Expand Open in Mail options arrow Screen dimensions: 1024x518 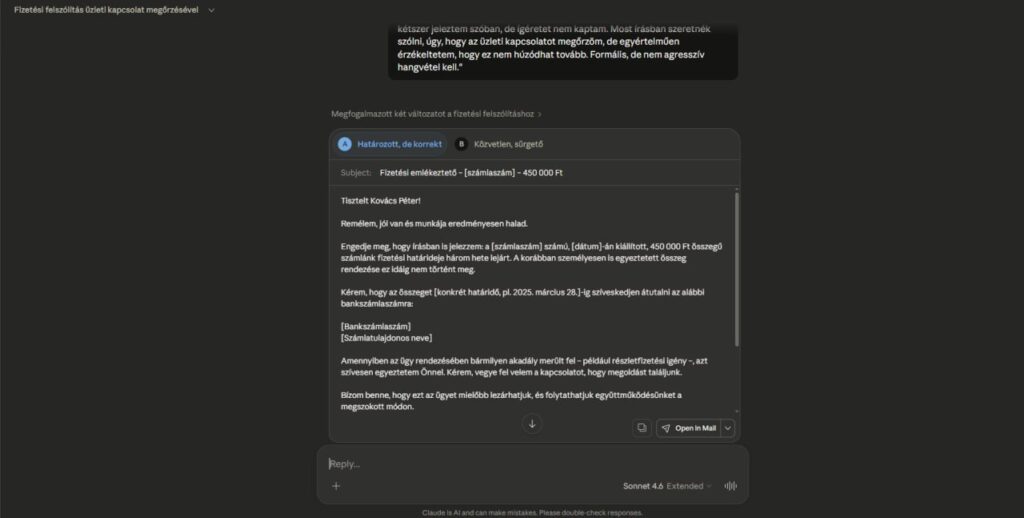728,429
